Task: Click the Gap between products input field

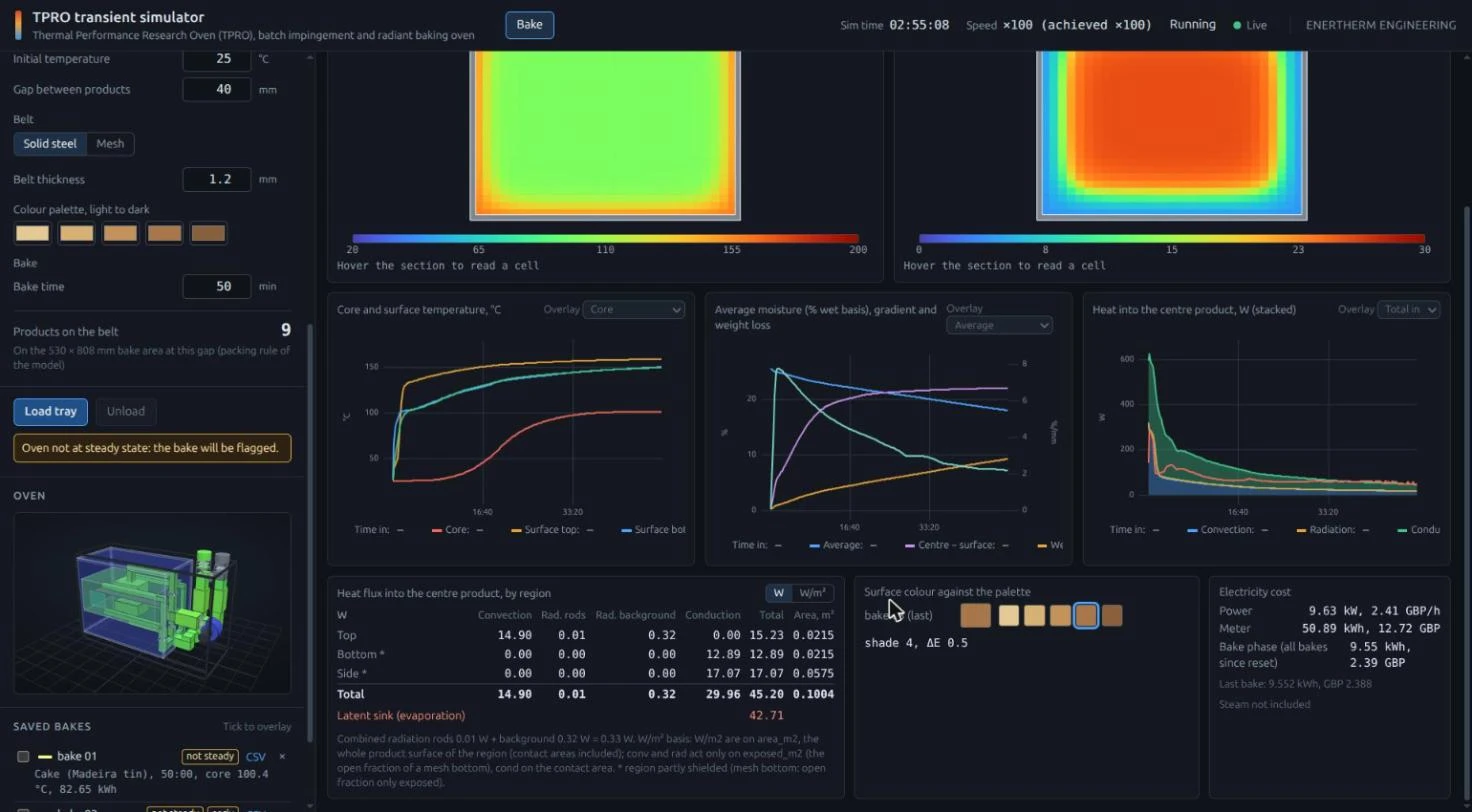Action: [217, 89]
